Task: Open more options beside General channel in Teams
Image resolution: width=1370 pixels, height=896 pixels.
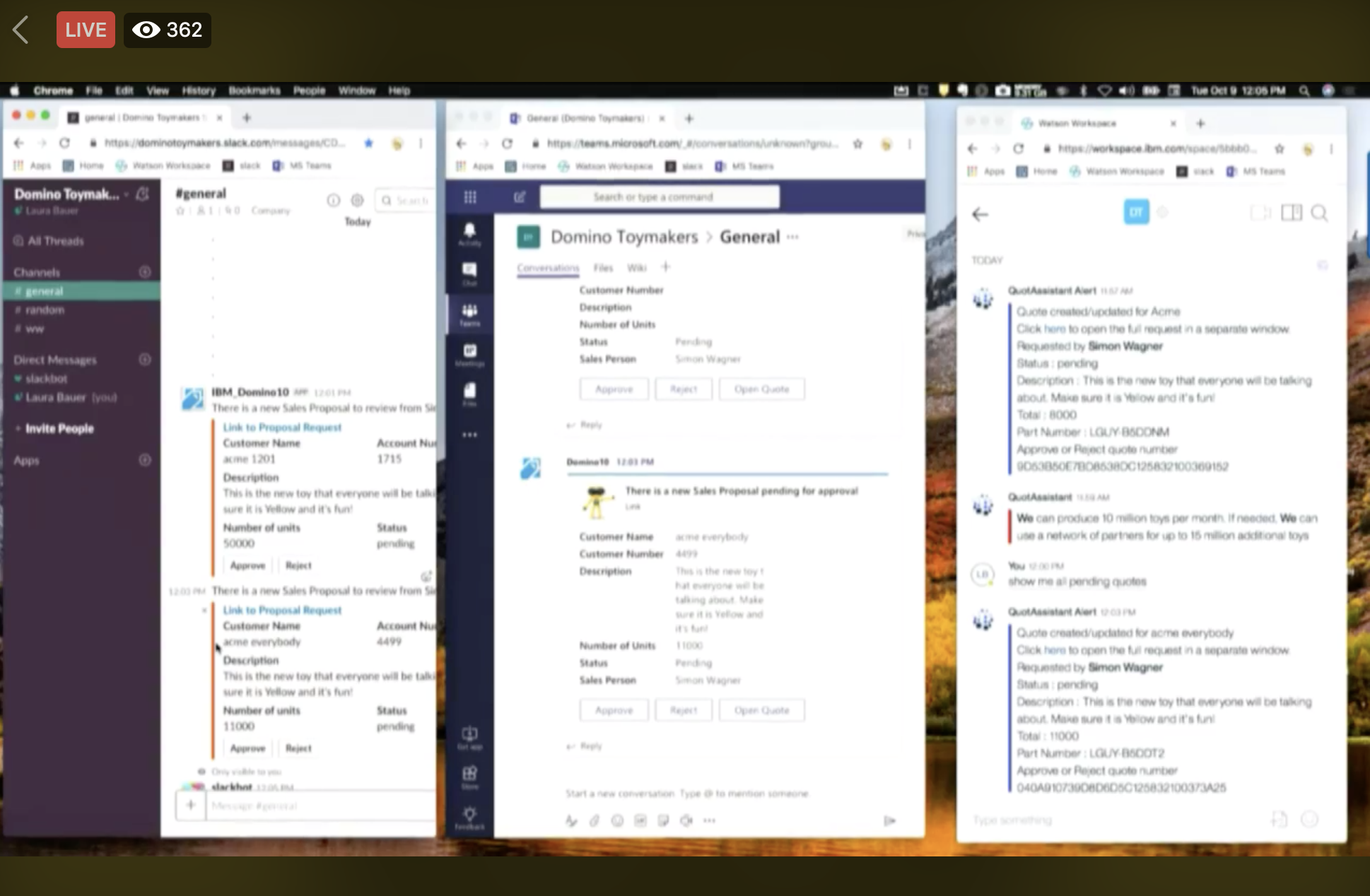Action: [x=794, y=237]
